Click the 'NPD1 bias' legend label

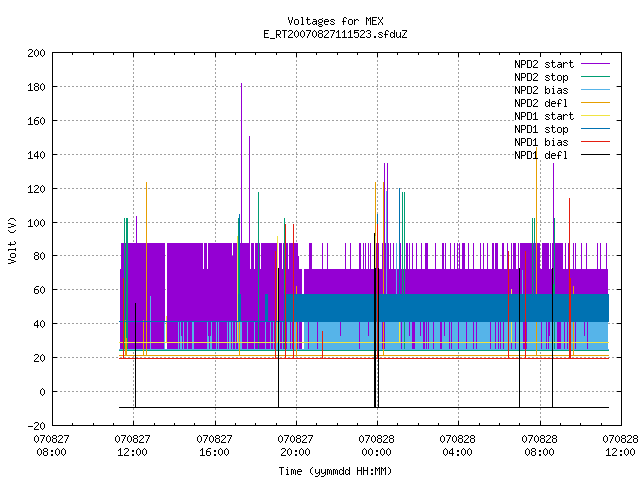pyautogui.click(x=541, y=142)
